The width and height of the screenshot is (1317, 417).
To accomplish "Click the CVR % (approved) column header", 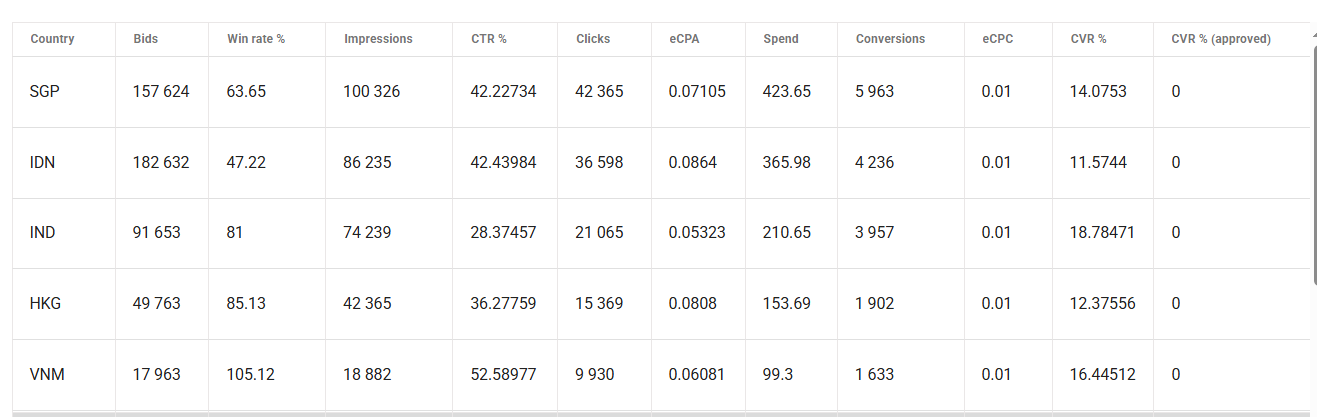I will 1220,39.
